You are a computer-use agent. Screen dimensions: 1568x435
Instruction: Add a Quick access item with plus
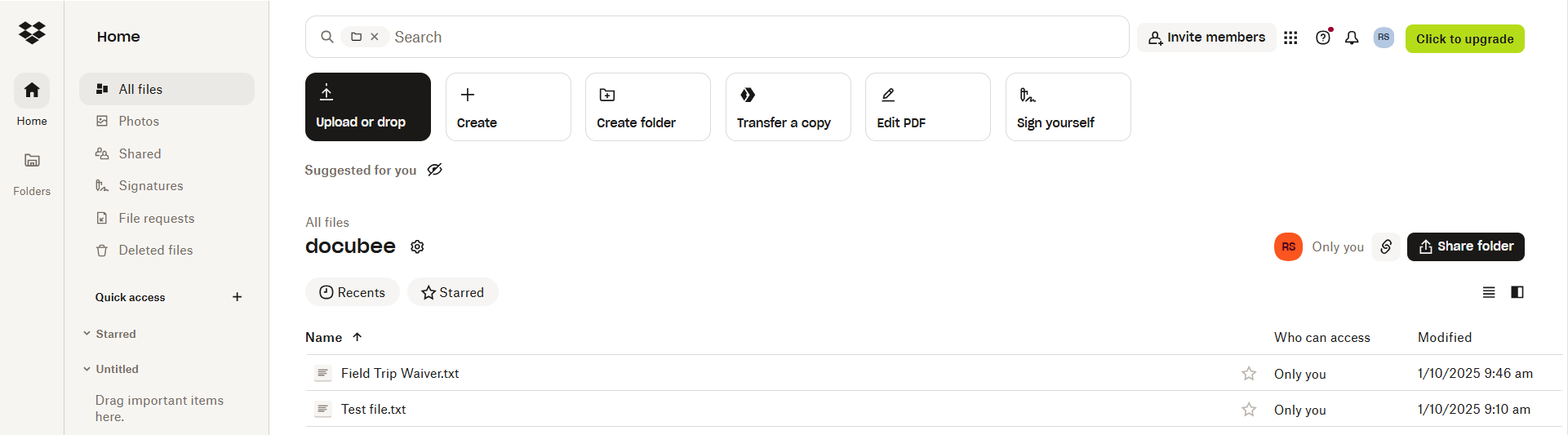point(237,297)
